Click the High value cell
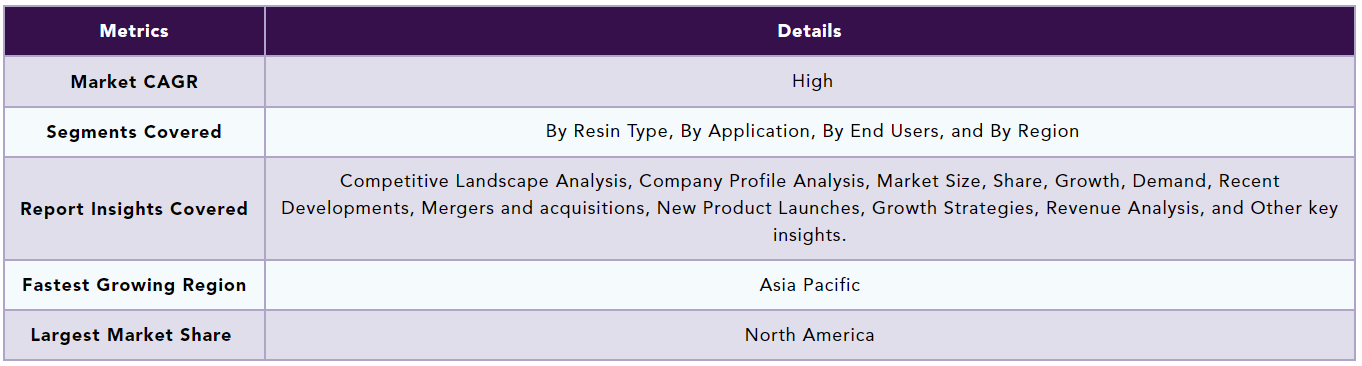The height and width of the screenshot is (366, 1362). 812,81
